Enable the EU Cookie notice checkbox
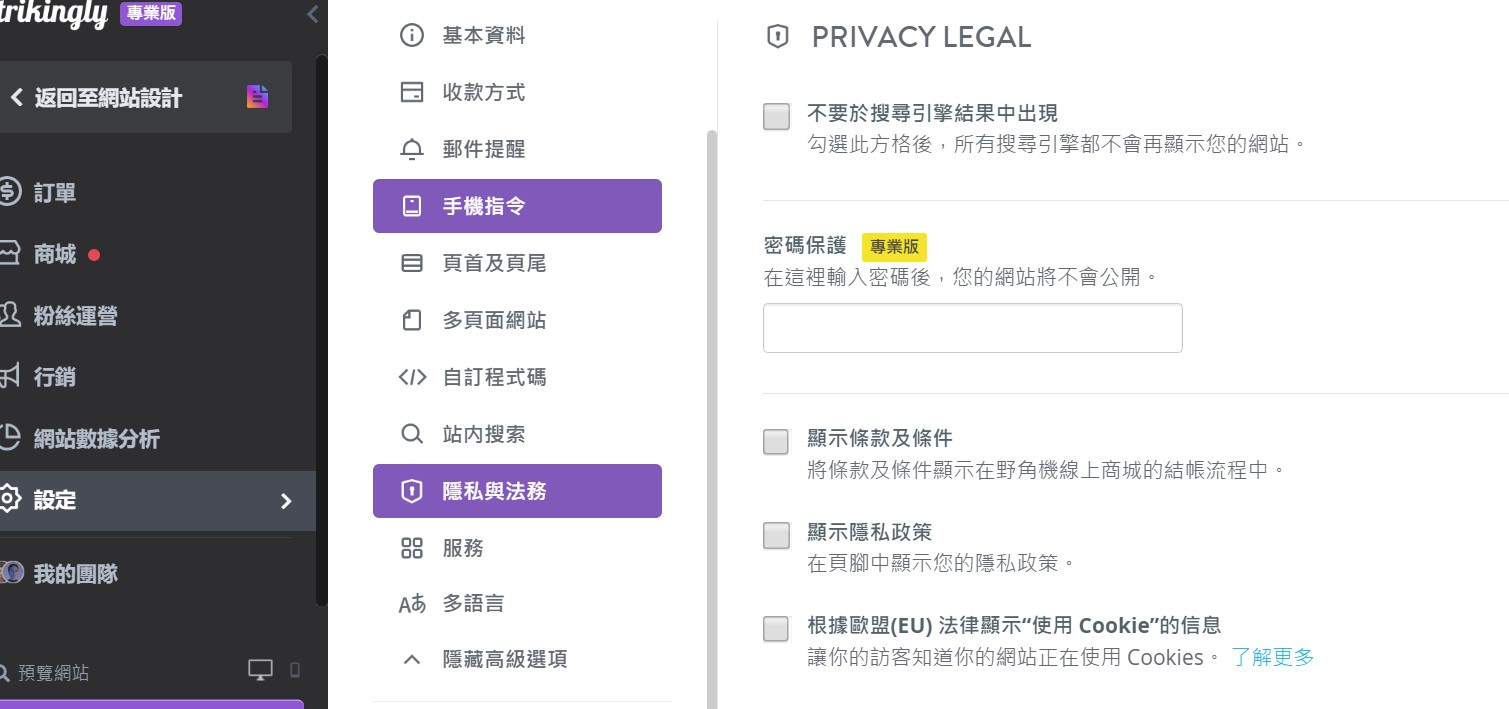Viewport: 1509px width, 709px height. pos(775,629)
